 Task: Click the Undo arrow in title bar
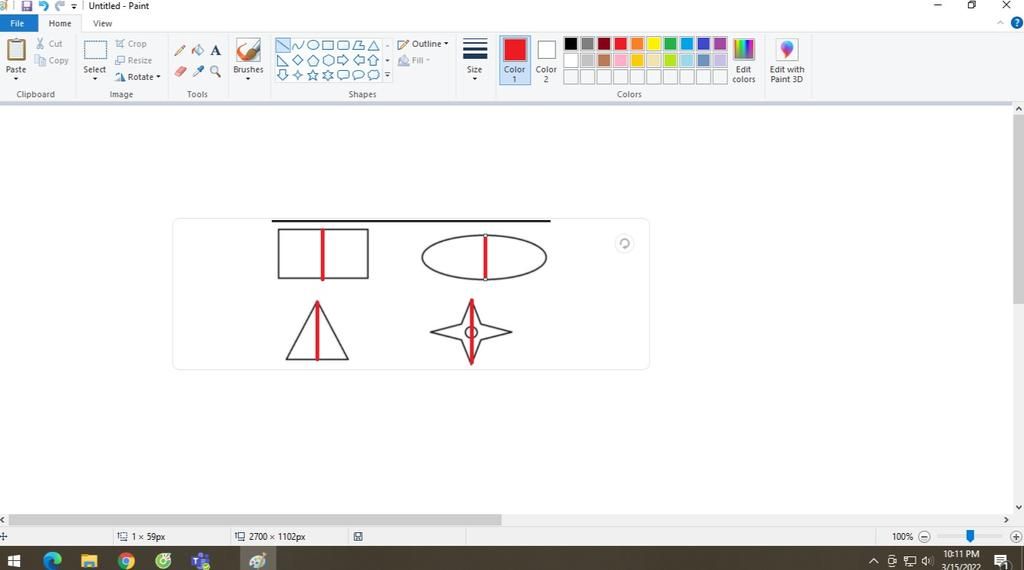pos(43,6)
